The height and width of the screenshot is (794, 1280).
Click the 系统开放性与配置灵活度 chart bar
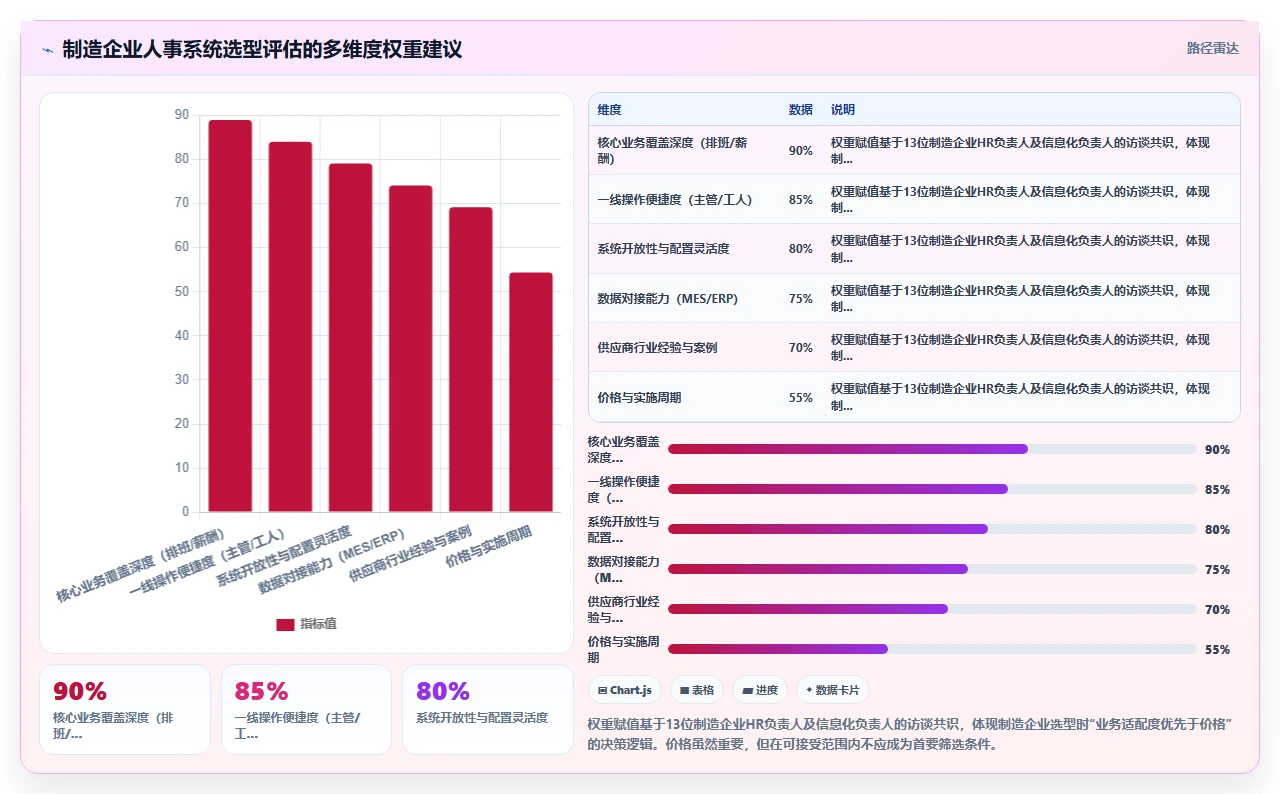(350, 338)
